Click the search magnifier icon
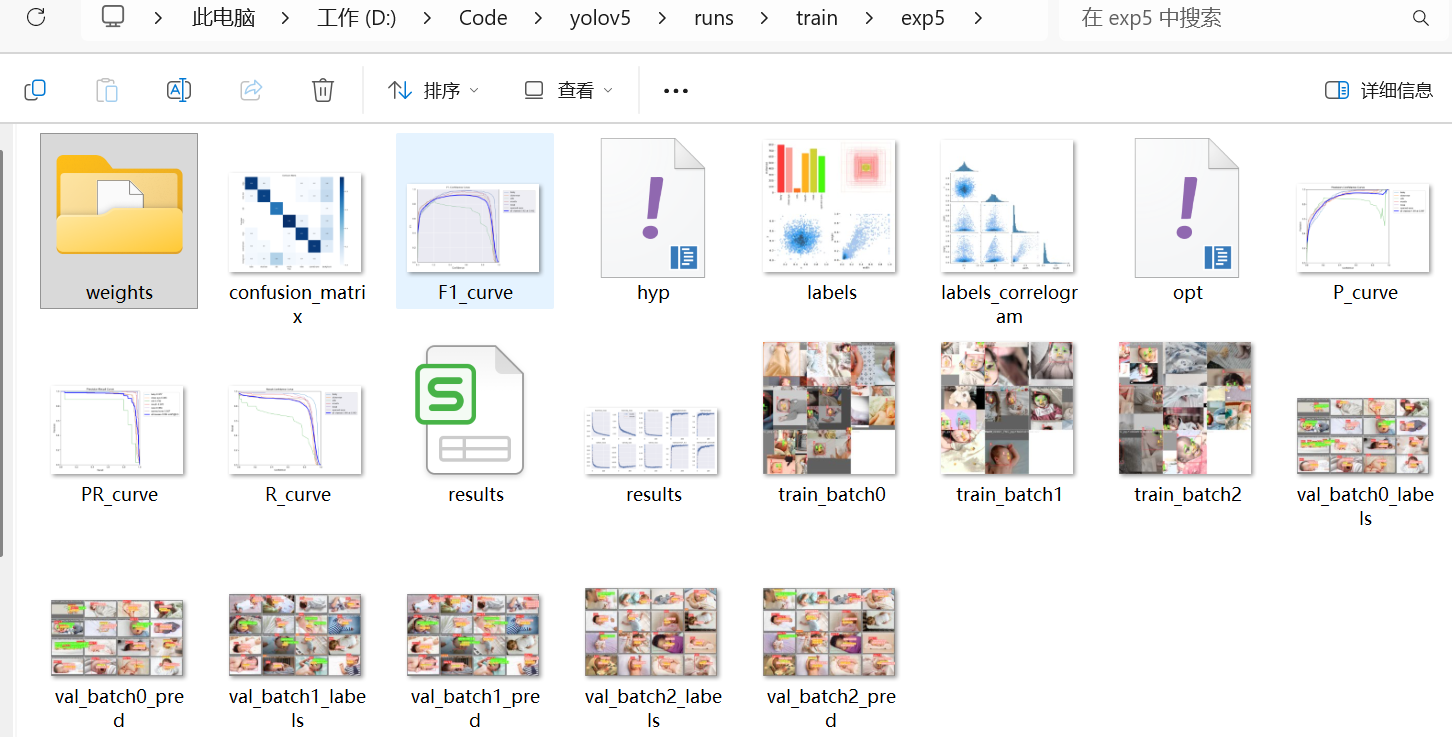The image size is (1452, 737). 1420,18
